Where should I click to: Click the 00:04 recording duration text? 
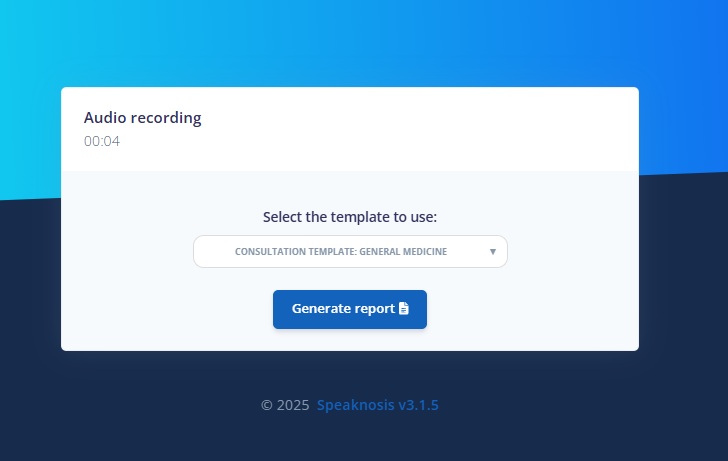(x=102, y=141)
